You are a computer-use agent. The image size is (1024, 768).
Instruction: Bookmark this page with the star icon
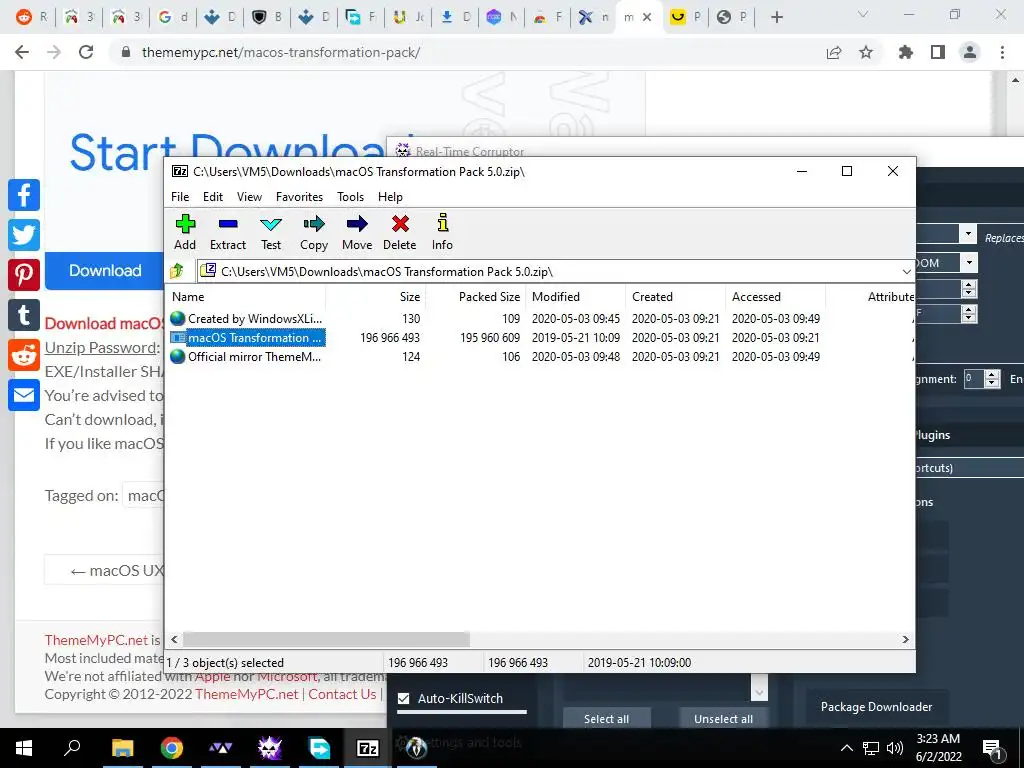pos(866,52)
